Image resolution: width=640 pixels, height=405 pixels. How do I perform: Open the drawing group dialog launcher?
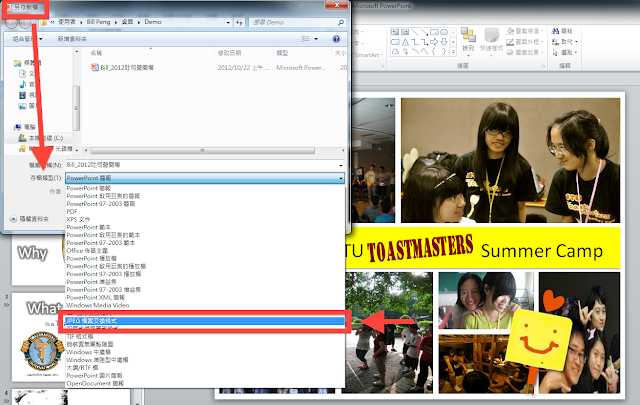(543, 66)
